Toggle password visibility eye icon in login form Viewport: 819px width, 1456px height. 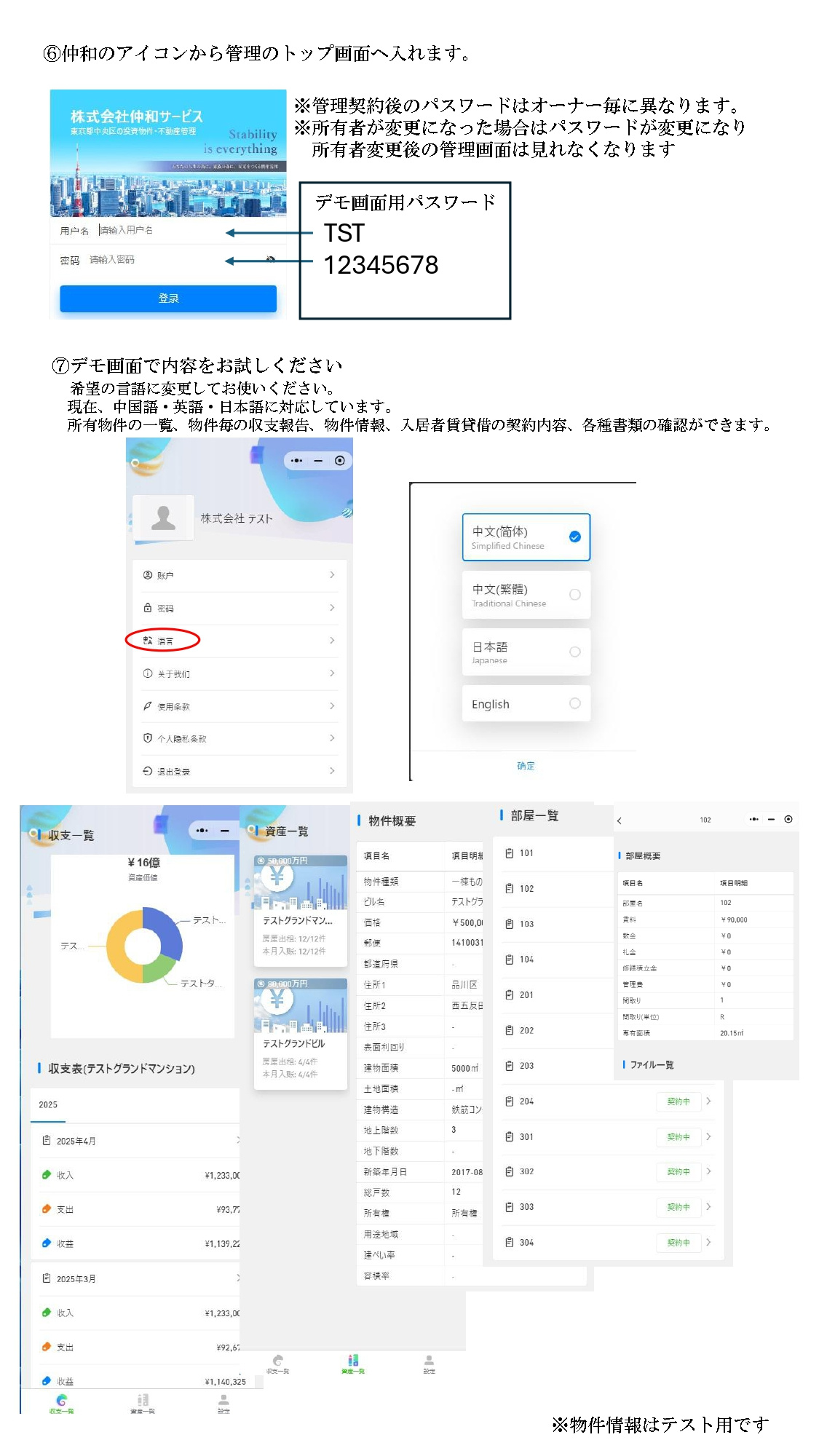point(271,259)
